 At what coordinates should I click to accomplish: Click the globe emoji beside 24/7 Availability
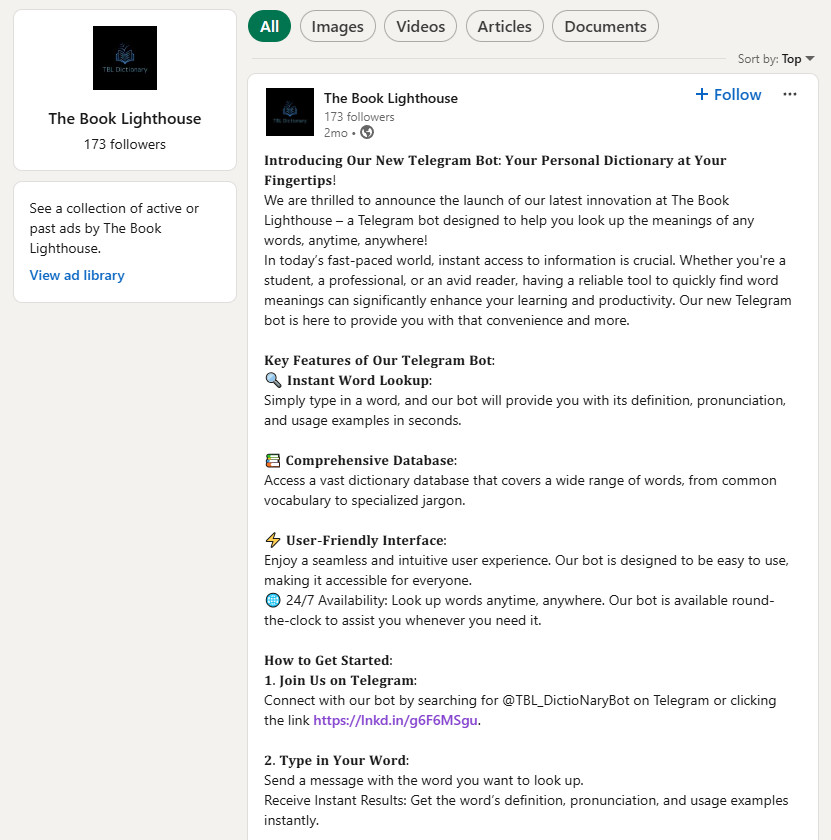[273, 600]
